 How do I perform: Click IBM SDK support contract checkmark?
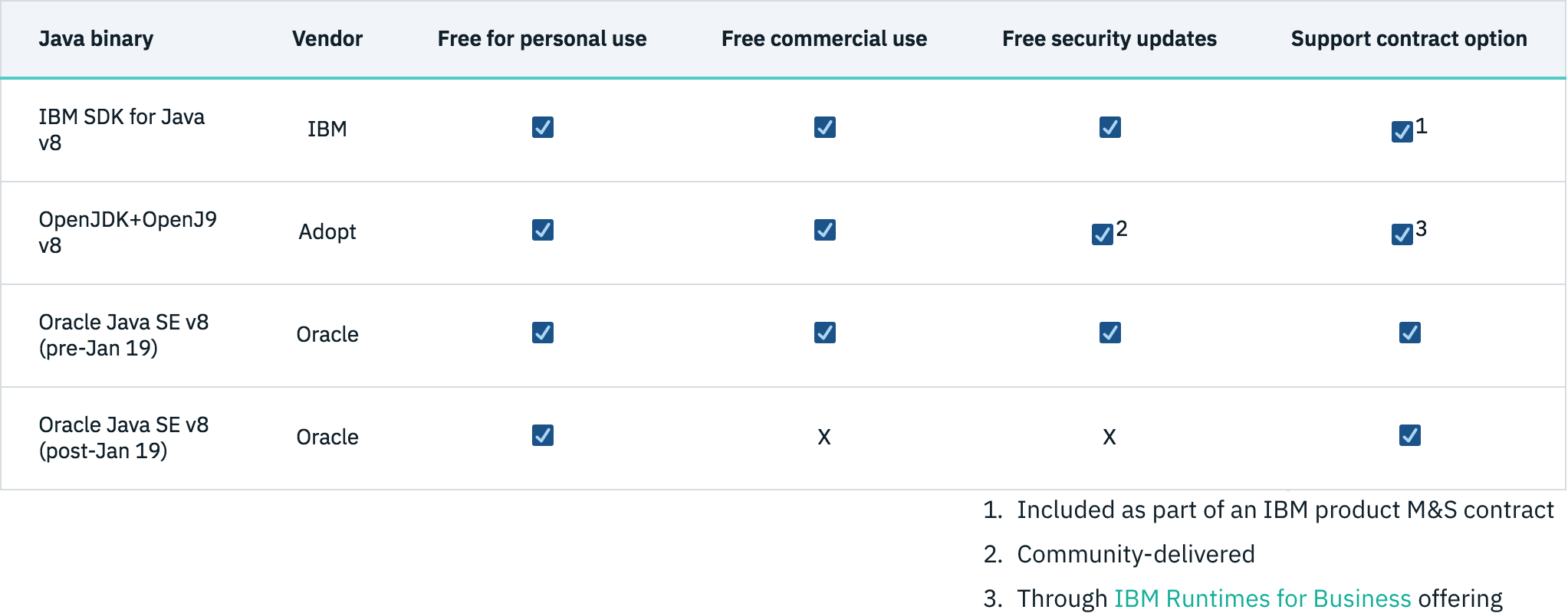tap(1402, 132)
